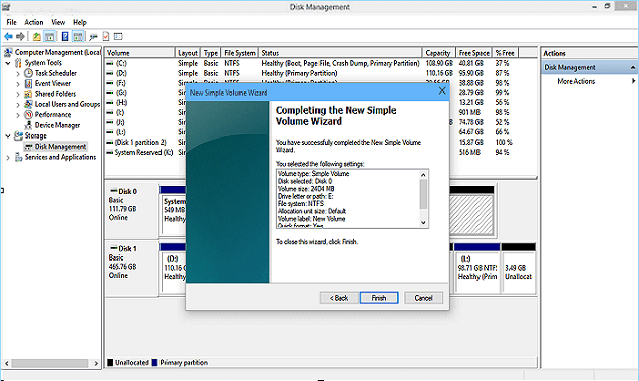This screenshot has height=381, width=639.
Task: Collapse the System Tools tree node
Action: click(8, 63)
